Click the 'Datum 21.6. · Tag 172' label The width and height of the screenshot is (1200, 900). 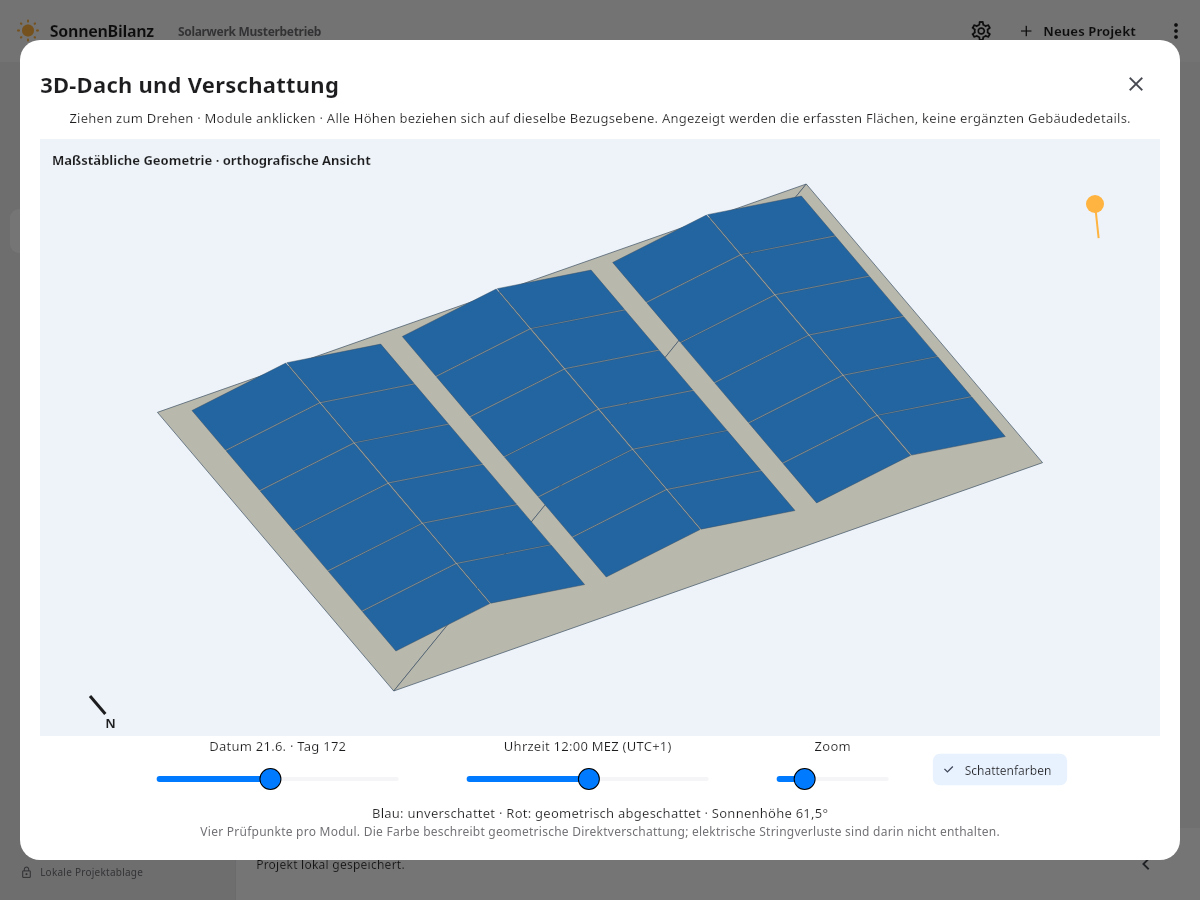[278, 746]
